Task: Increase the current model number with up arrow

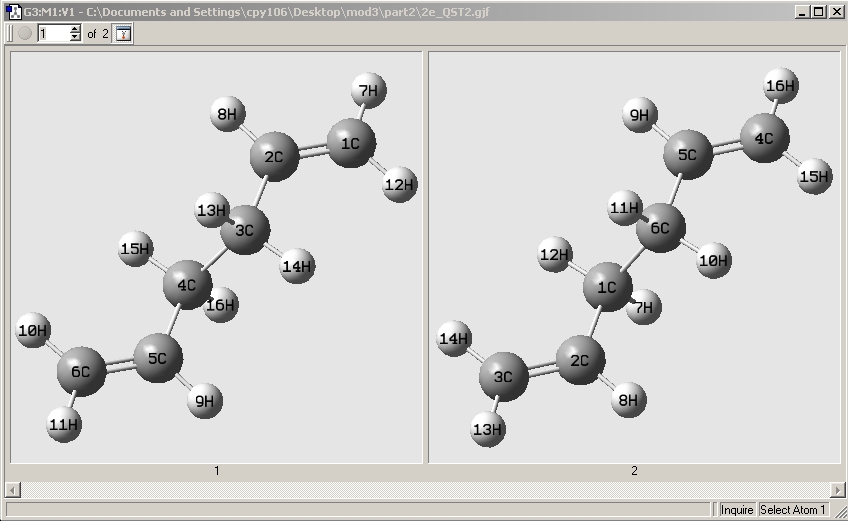Action: [x=75, y=29]
